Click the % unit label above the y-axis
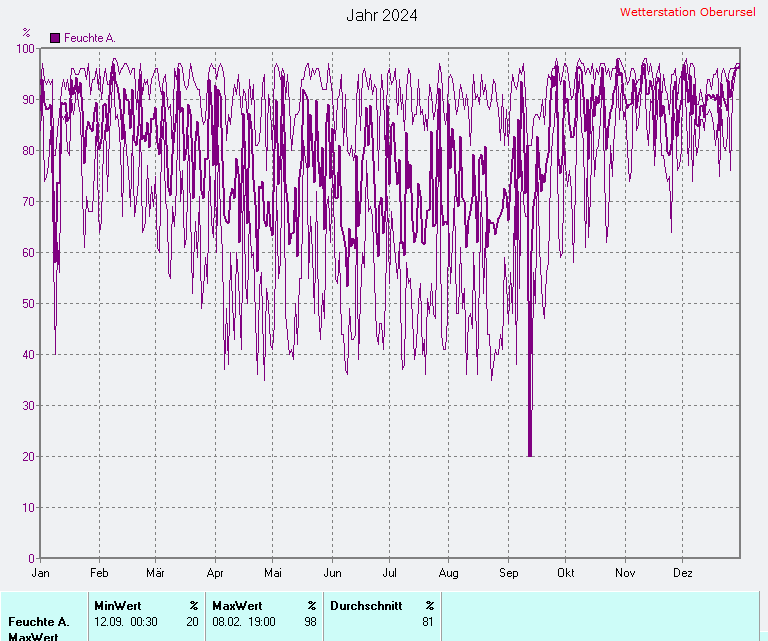Viewport: 768px width, 641px height. pos(26,33)
